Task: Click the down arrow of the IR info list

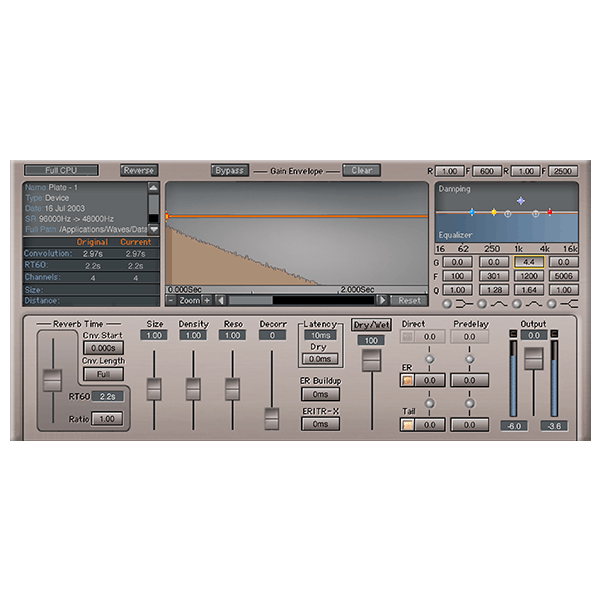Action: pyautogui.click(x=153, y=229)
